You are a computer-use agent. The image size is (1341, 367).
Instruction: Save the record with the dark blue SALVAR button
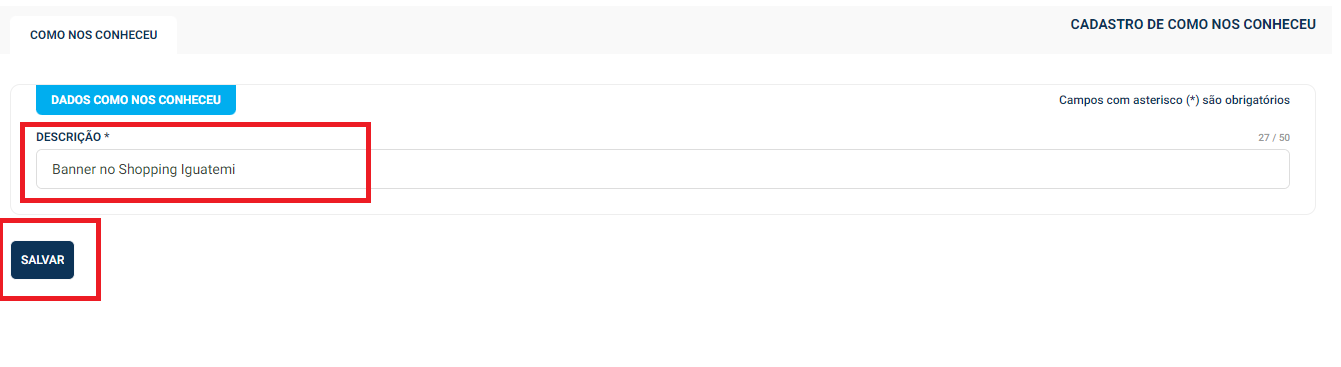point(42,260)
